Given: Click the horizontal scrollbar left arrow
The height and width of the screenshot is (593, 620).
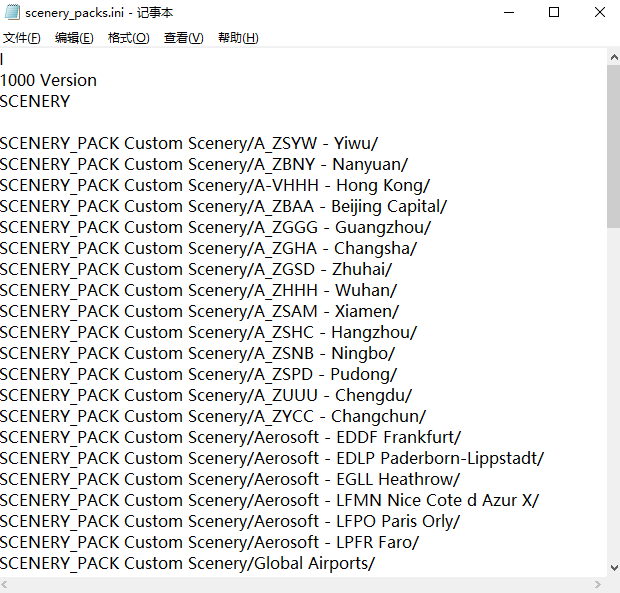Looking at the screenshot, I should [4, 584].
